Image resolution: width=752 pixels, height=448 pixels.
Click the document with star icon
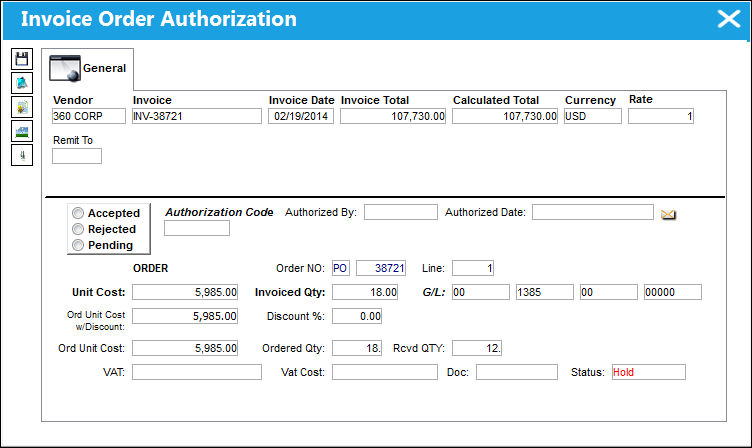click(x=22, y=107)
